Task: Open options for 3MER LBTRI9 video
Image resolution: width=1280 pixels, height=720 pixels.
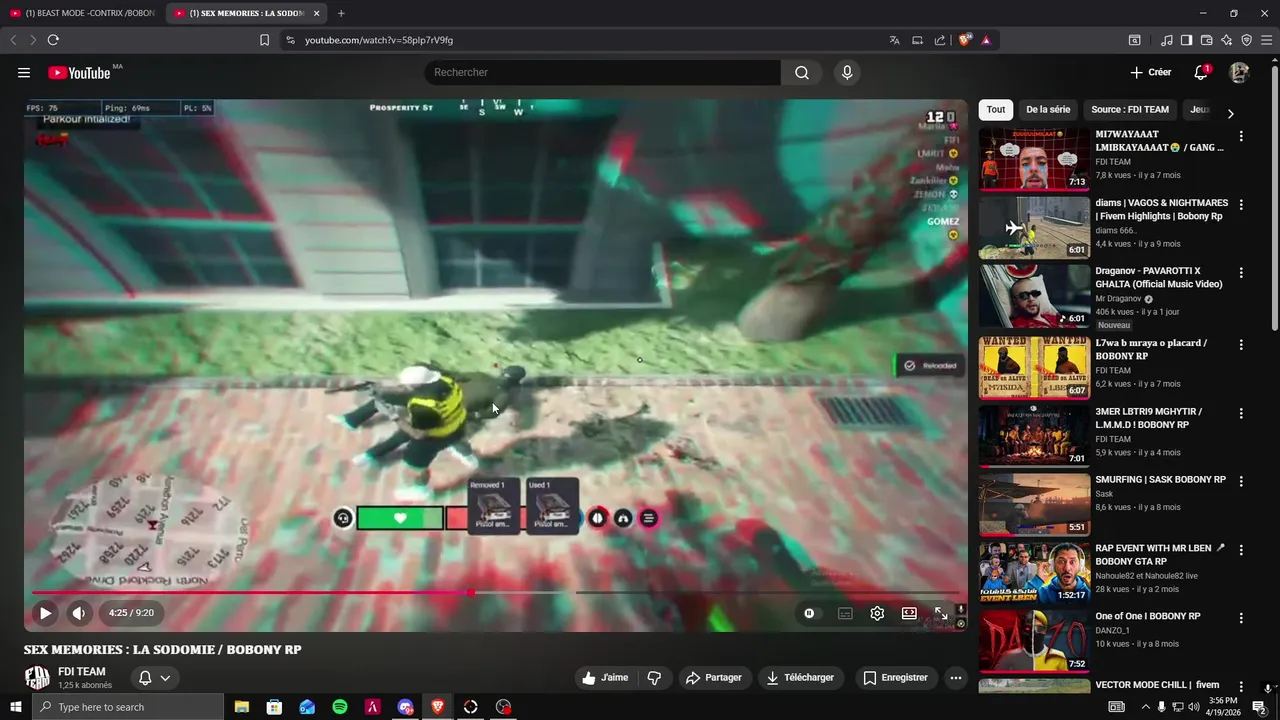Action: (1241, 413)
